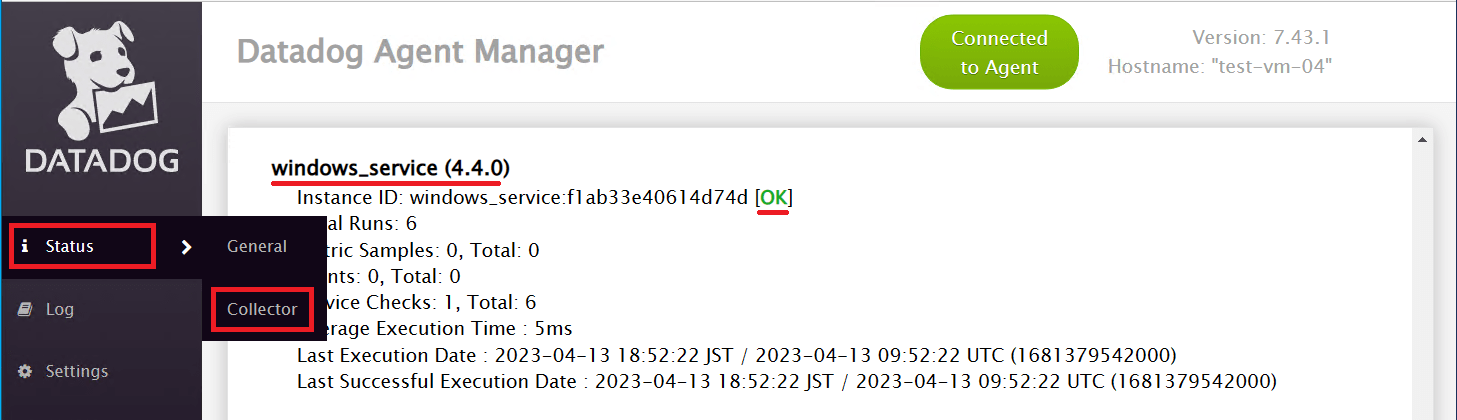Click the DATADOG wordmark under the logo

[102, 161]
